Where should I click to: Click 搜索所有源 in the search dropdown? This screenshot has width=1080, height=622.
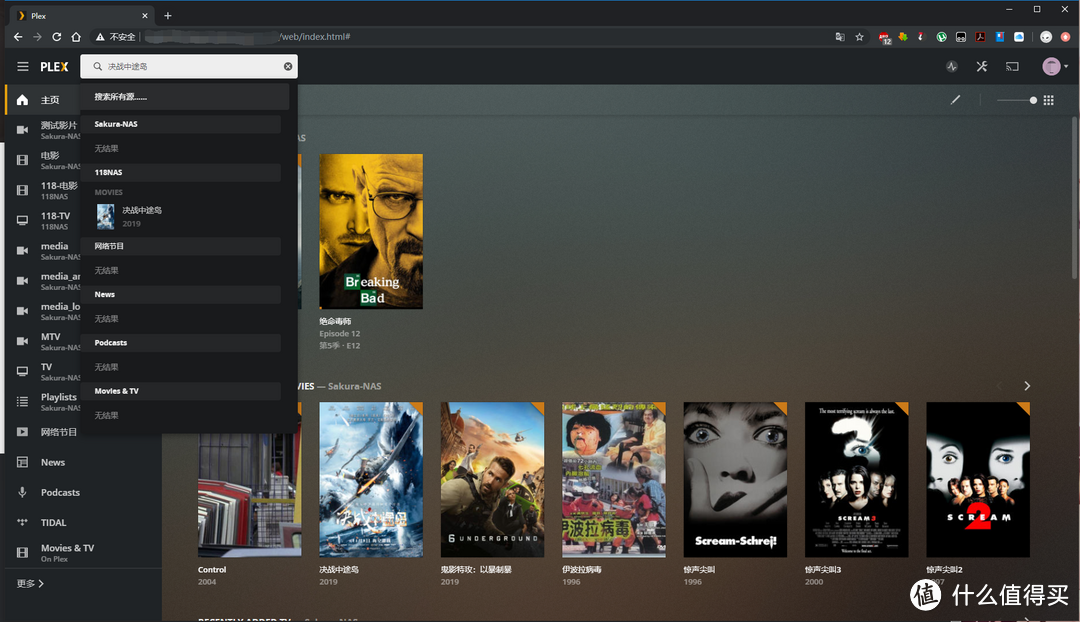pos(185,97)
